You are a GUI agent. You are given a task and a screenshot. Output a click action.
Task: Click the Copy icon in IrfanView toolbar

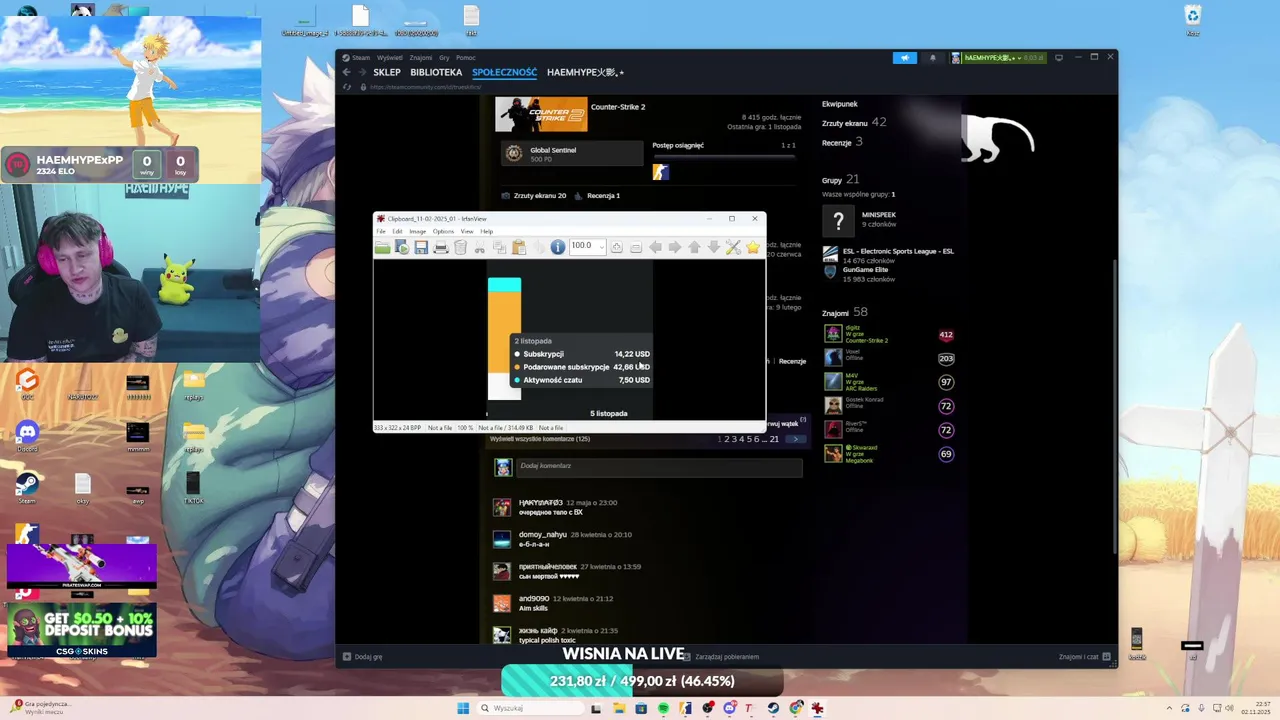[x=499, y=247]
